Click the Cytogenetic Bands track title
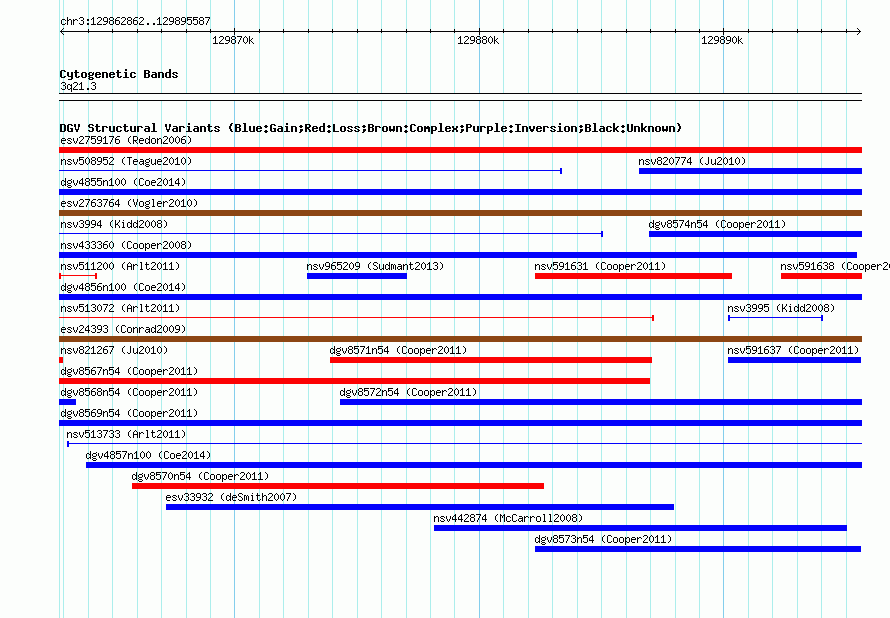Viewport: 890px width, 618px height. pyautogui.click(x=119, y=74)
